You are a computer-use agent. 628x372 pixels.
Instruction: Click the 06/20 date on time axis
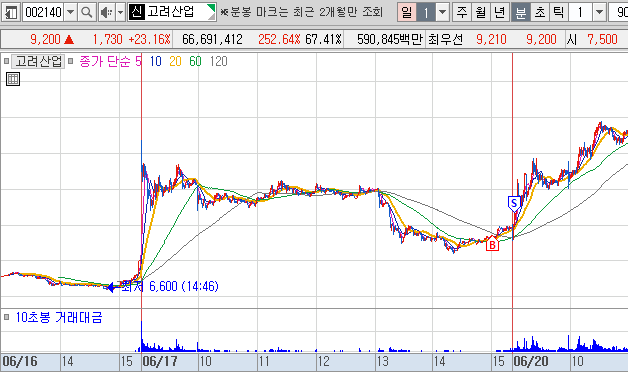tap(531, 362)
